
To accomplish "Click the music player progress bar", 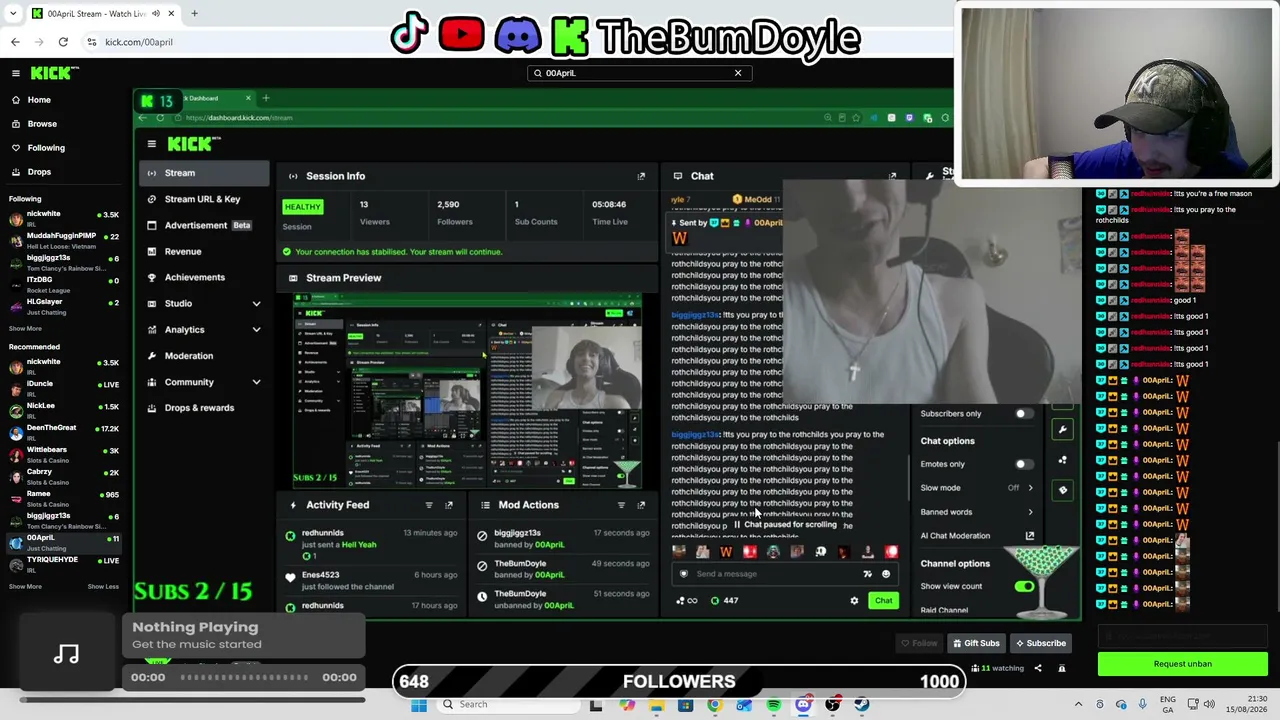I will [243, 678].
